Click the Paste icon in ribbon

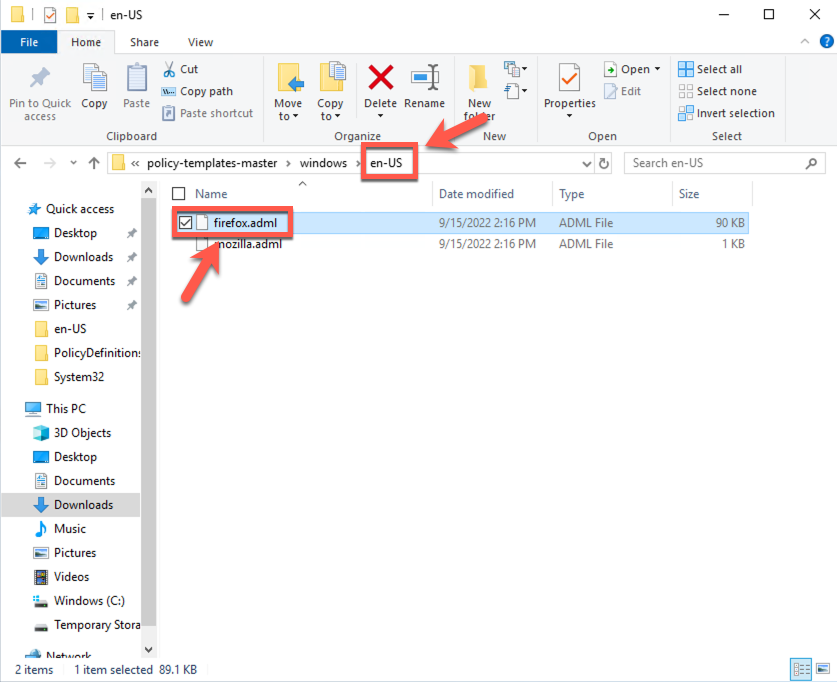(x=137, y=77)
